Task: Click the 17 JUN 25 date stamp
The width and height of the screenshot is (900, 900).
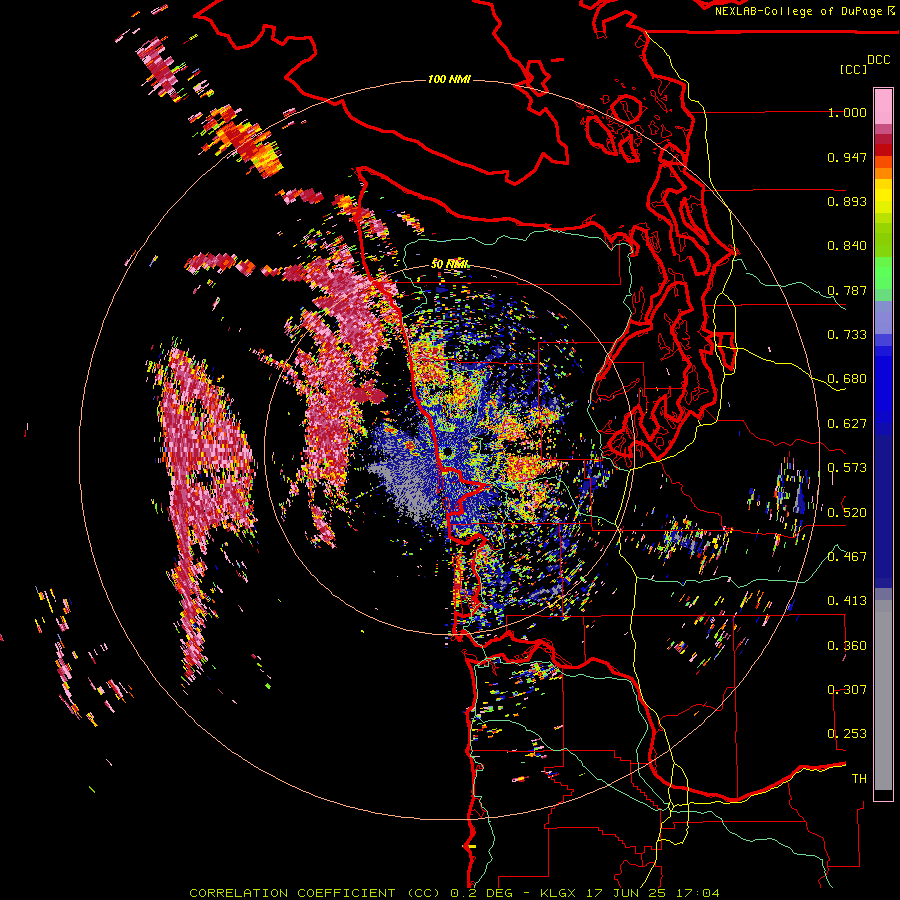Action: [x=624, y=893]
